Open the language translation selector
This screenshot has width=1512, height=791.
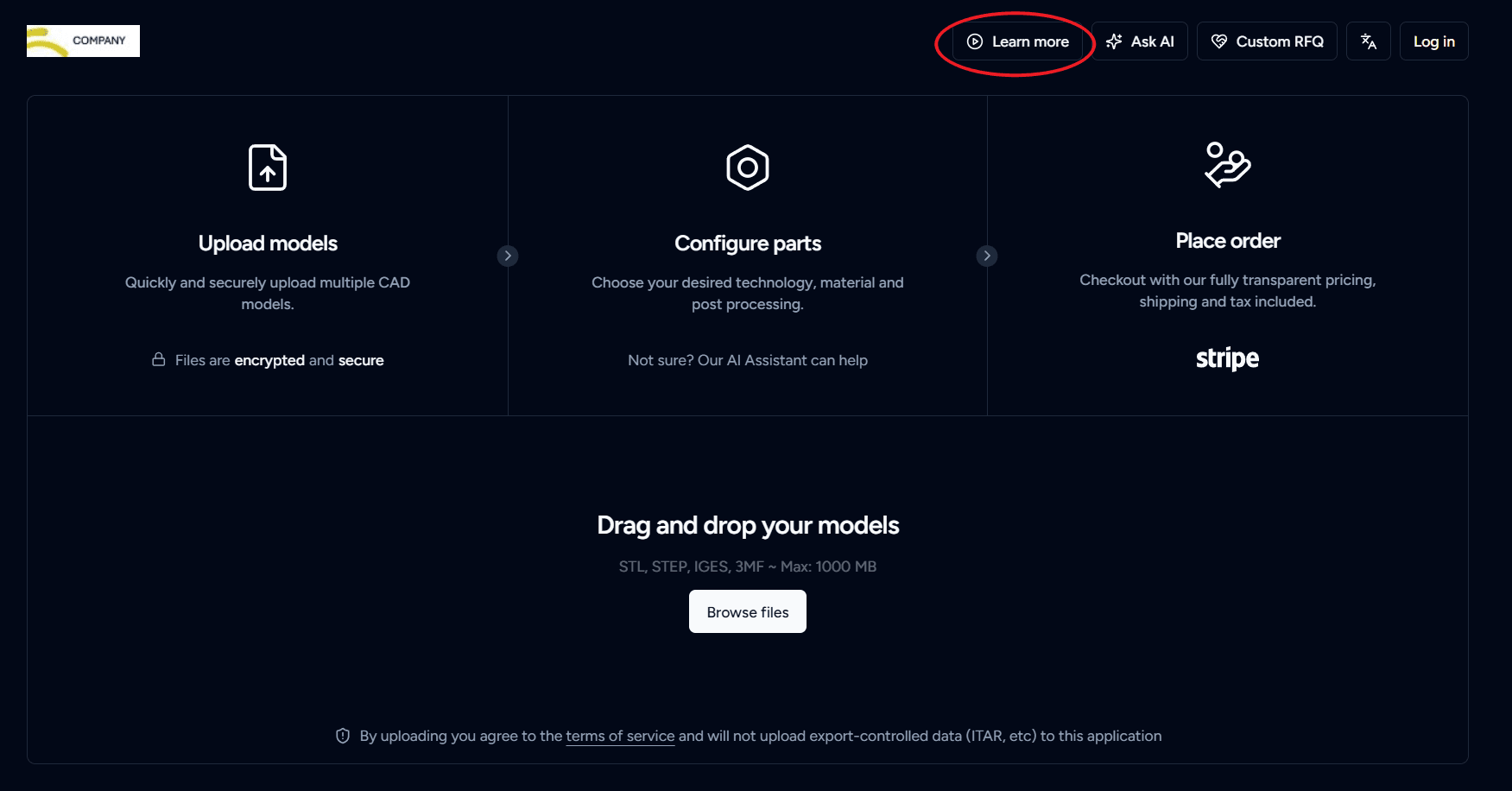coord(1369,41)
